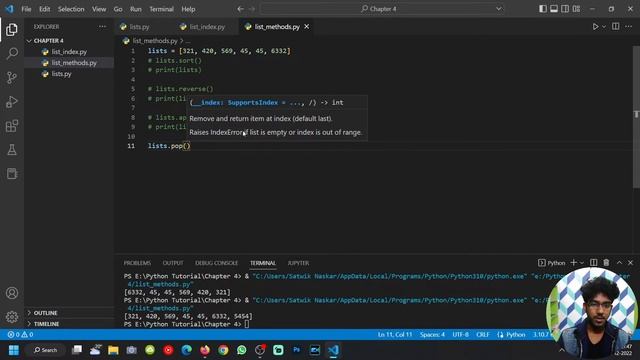Open the File menu
This screenshot has height=360, width=640.
[x=26, y=9]
